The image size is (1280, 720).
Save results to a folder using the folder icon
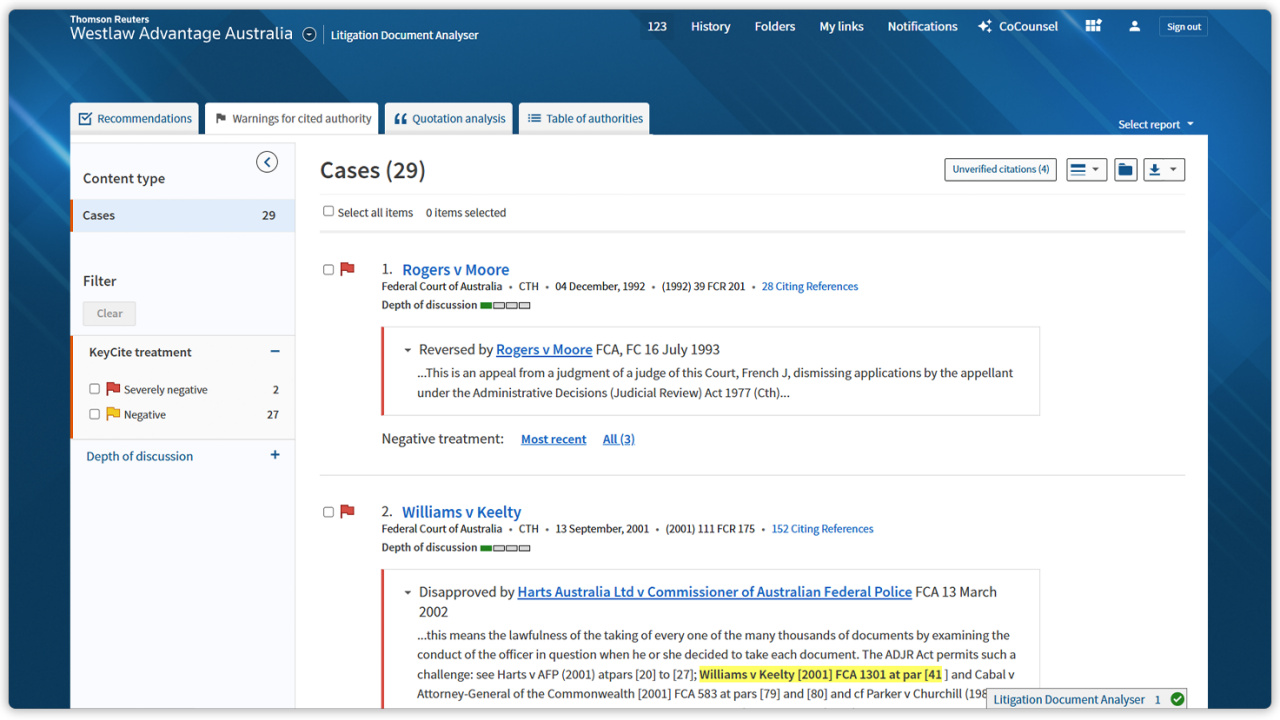click(1125, 169)
